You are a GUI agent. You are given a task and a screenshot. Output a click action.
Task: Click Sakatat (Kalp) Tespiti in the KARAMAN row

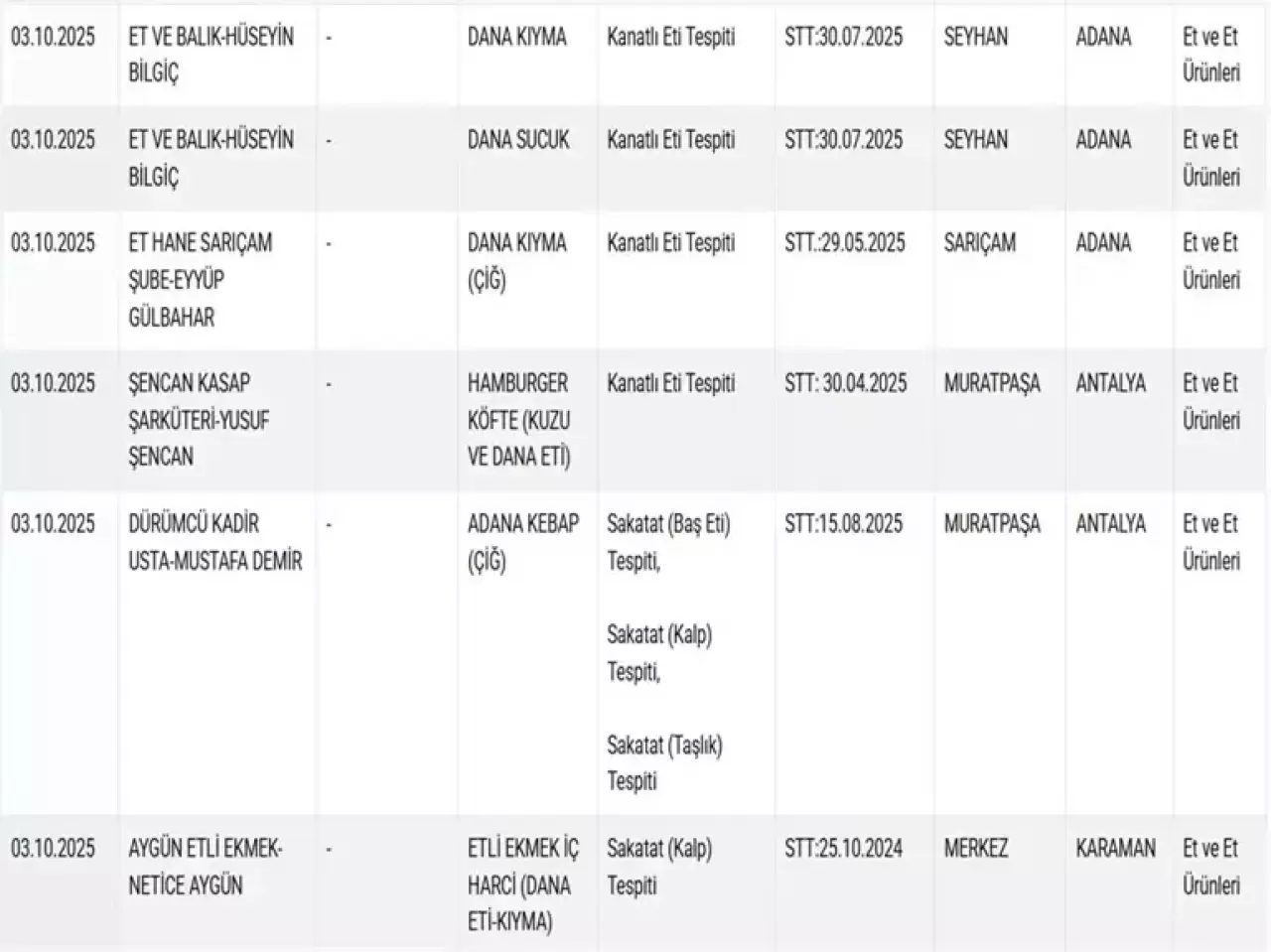pyautogui.click(x=659, y=867)
